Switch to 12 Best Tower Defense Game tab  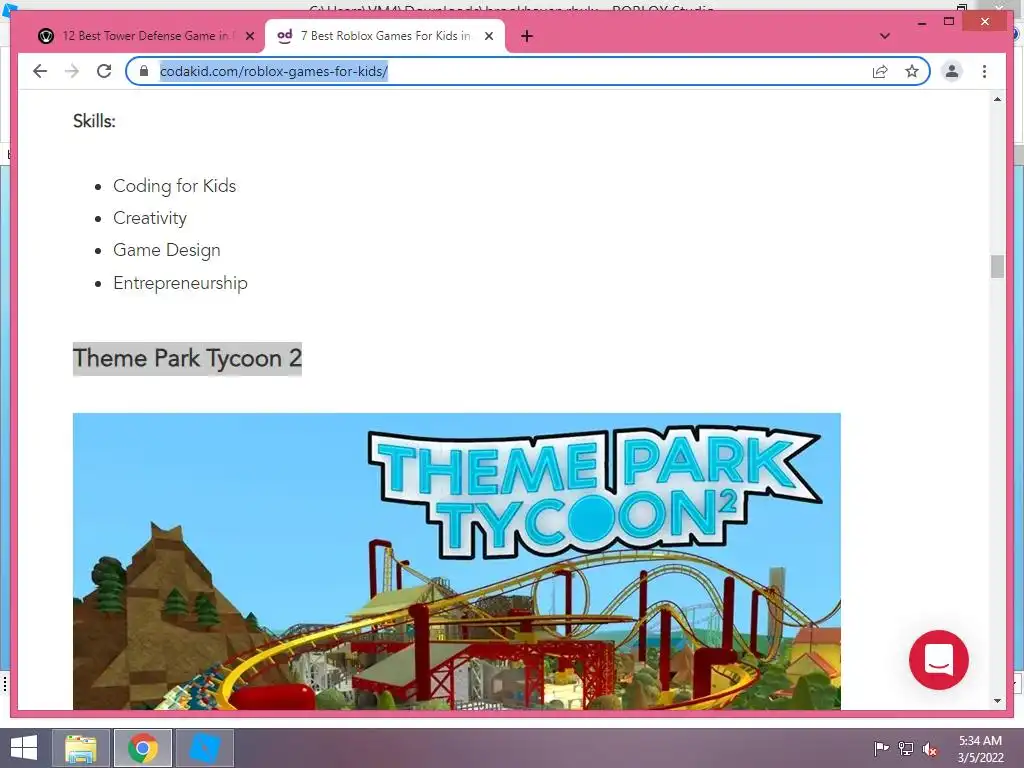[144, 36]
